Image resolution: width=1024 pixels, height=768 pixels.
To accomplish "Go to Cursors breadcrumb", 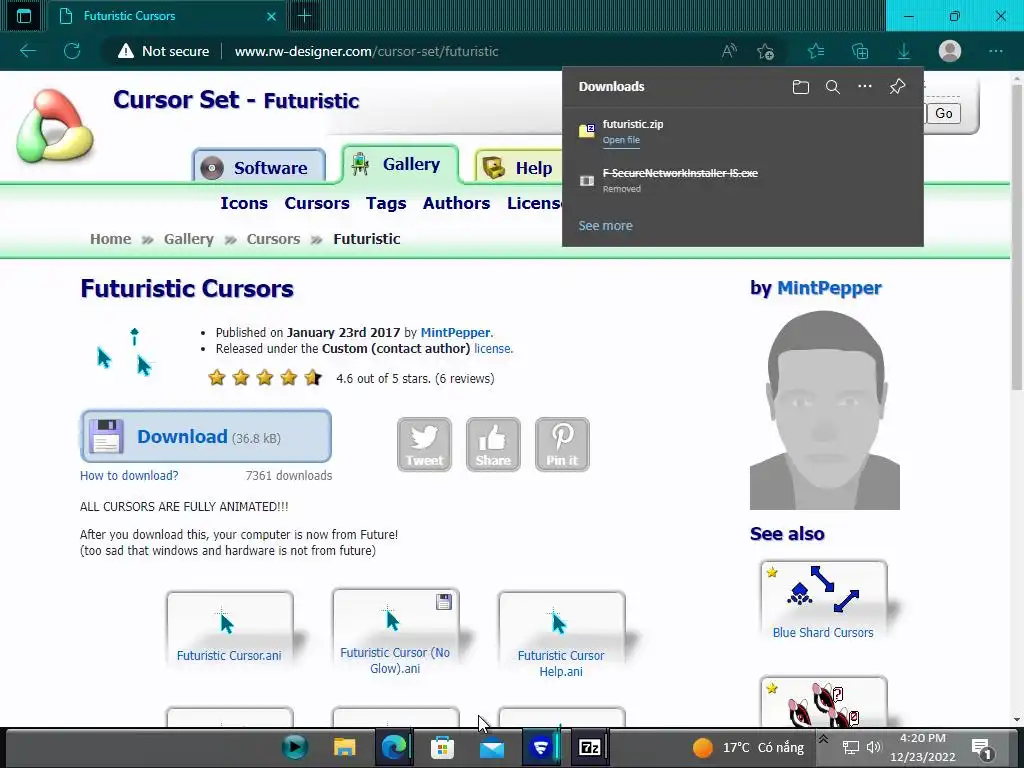I will tap(273, 239).
